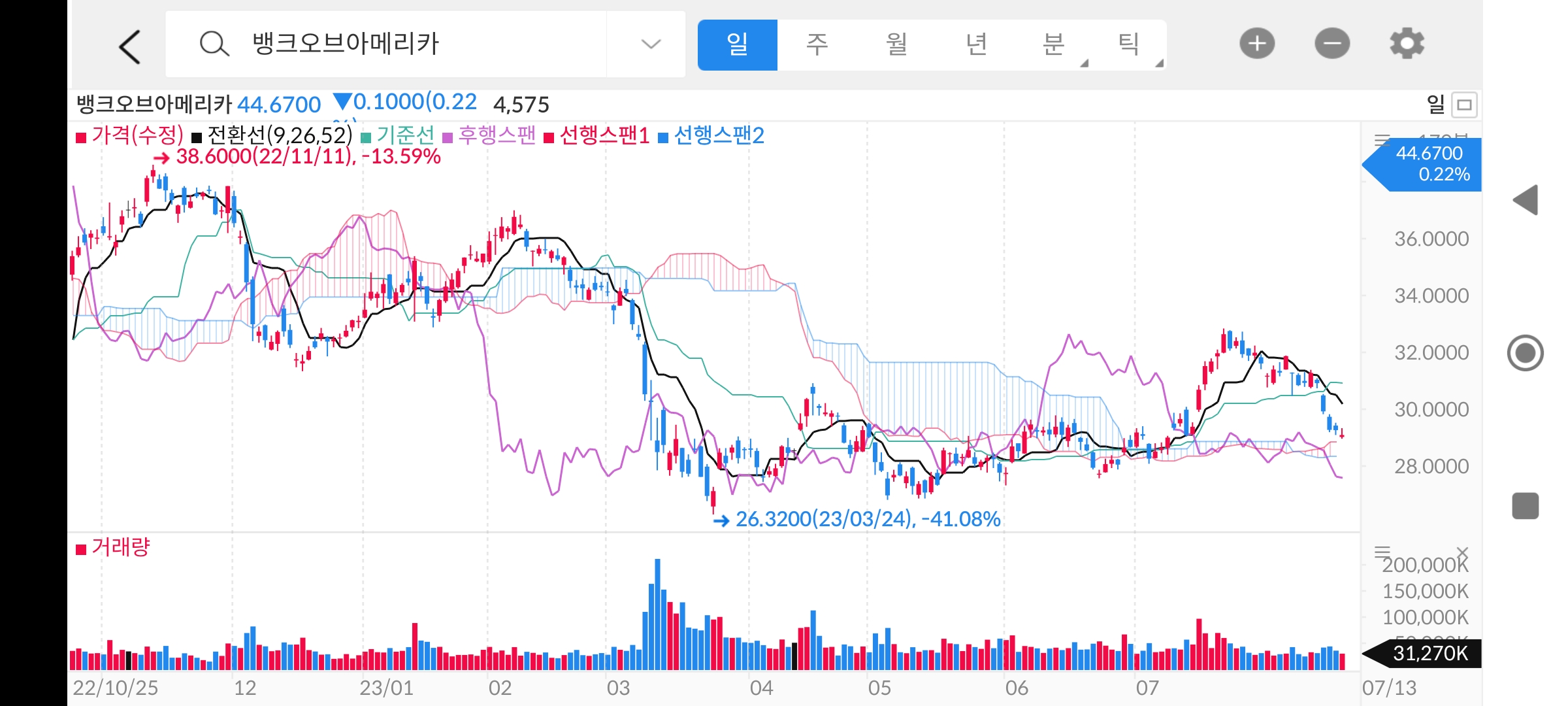This screenshot has height=706, width=1568.
Task: Close the volume pane with X
Action: click(x=1462, y=553)
